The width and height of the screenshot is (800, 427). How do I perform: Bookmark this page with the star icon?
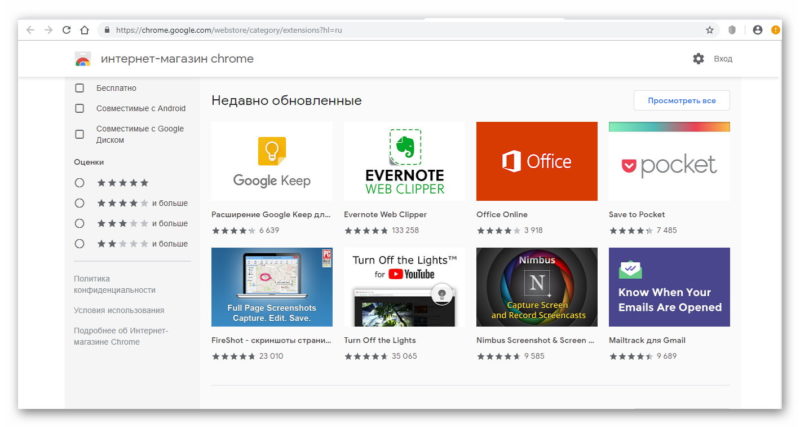710,30
